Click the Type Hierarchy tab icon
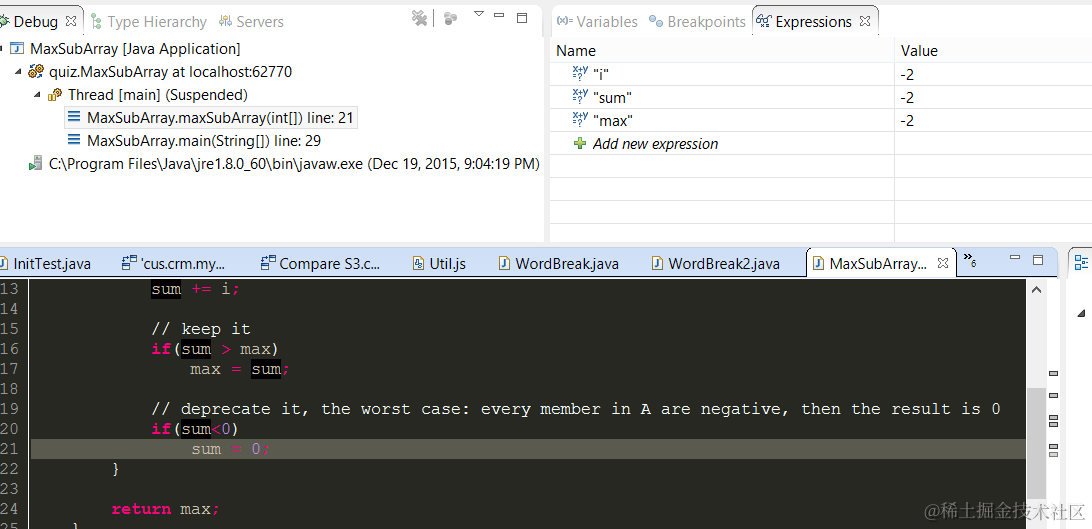This screenshot has width=1092, height=529. [97, 22]
